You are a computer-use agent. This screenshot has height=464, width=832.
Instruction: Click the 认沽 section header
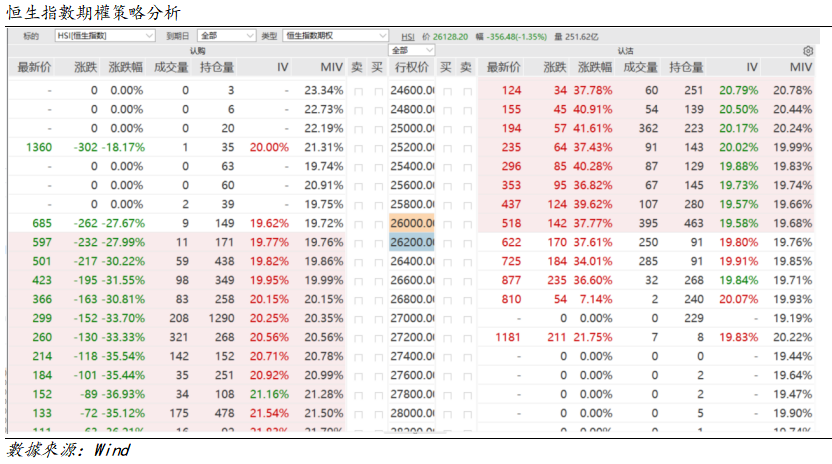pos(624,50)
